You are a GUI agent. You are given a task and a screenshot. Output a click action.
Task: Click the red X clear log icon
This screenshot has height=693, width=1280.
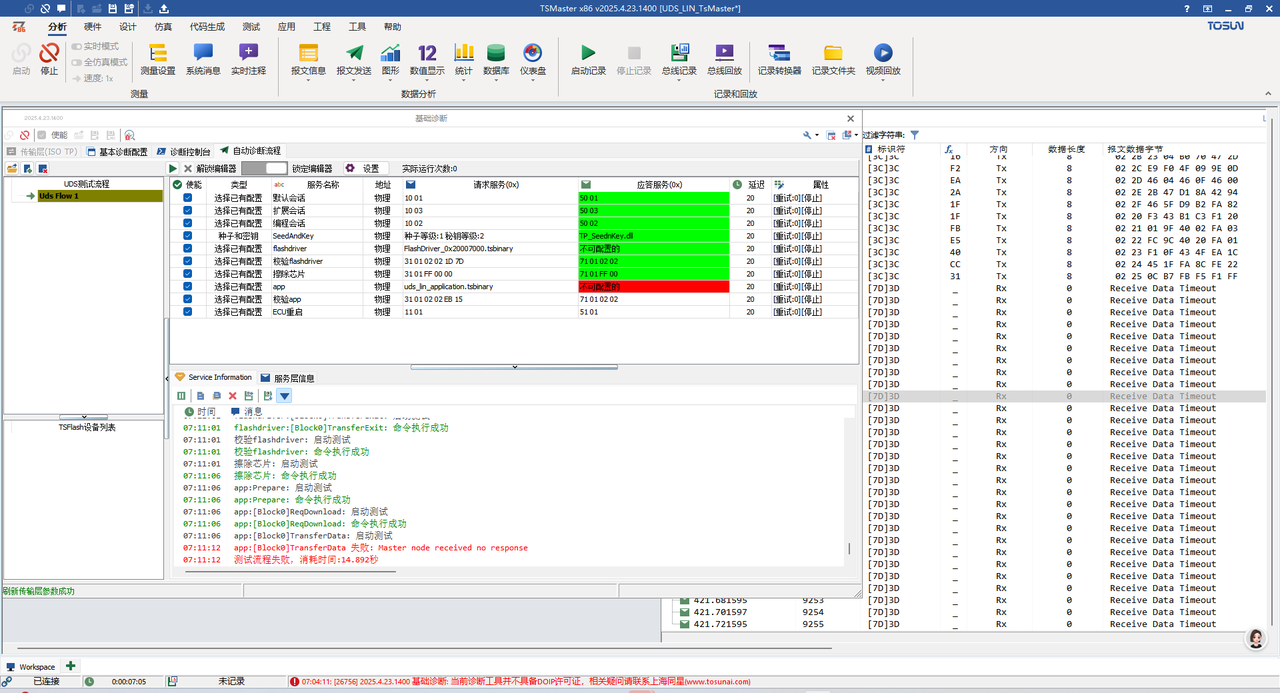[232, 396]
